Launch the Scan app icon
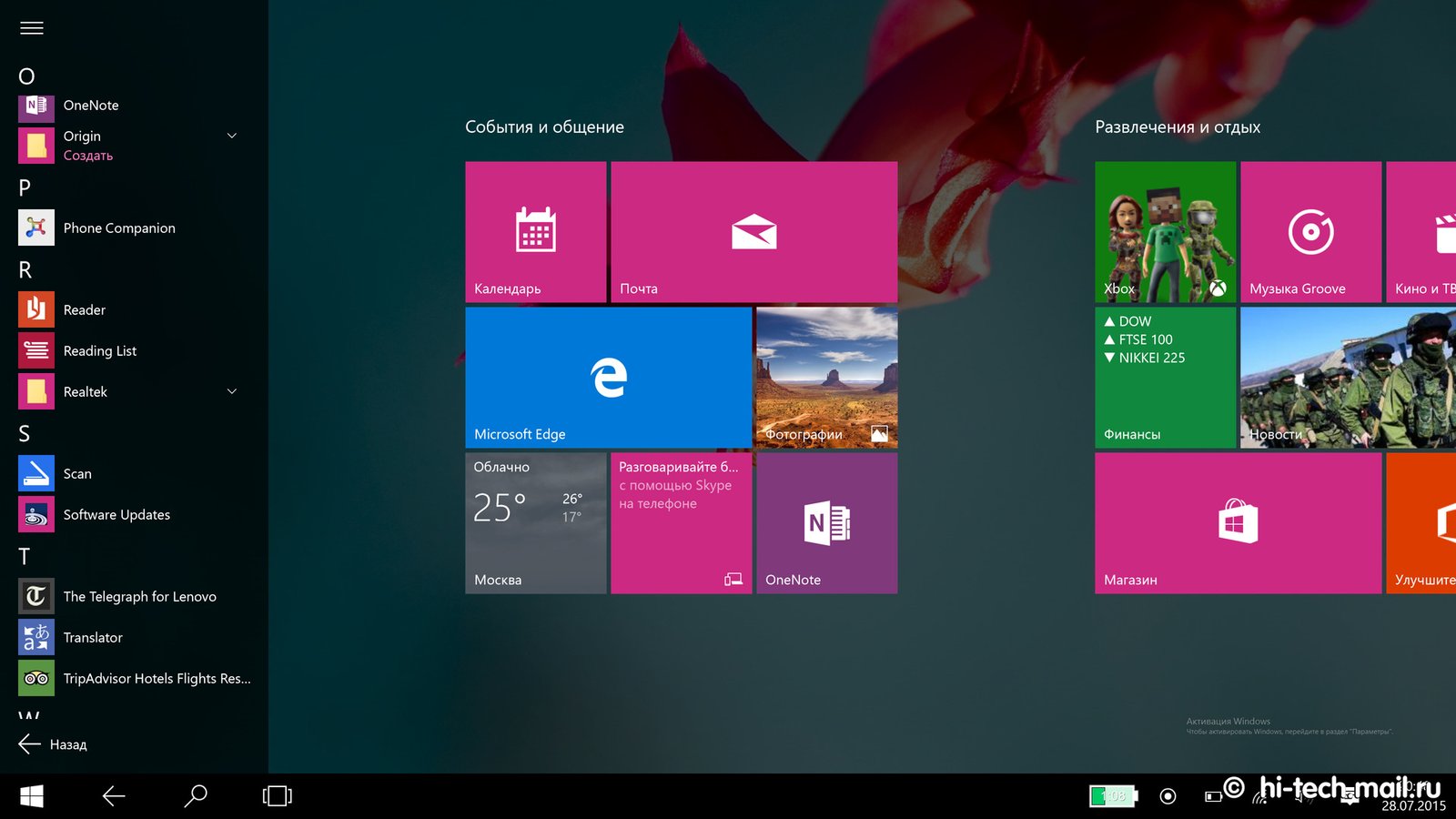This screenshot has width=1456, height=819. [x=36, y=473]
